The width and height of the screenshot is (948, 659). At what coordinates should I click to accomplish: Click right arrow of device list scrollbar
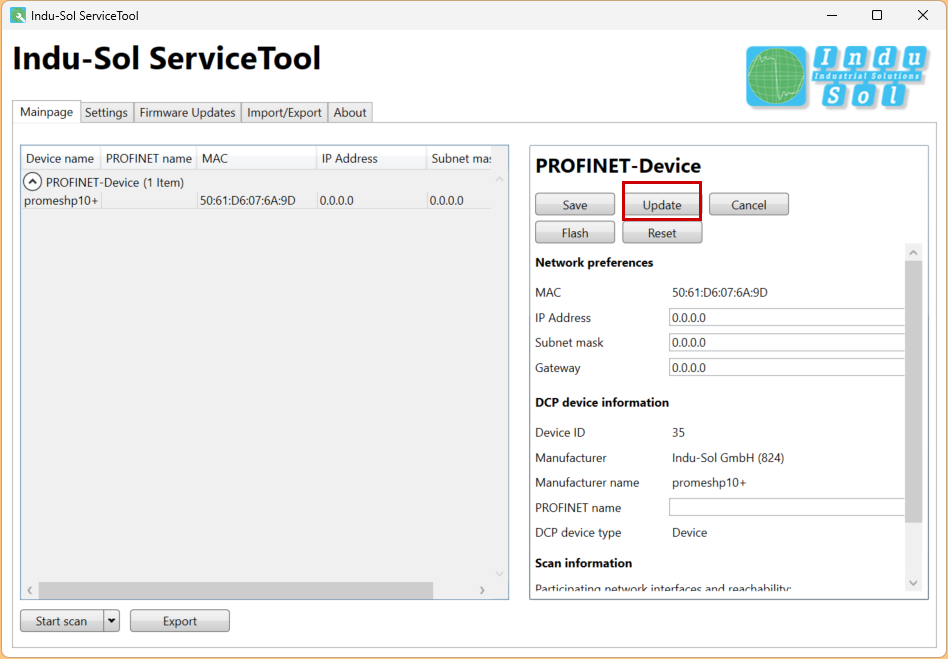click(482, 590)
